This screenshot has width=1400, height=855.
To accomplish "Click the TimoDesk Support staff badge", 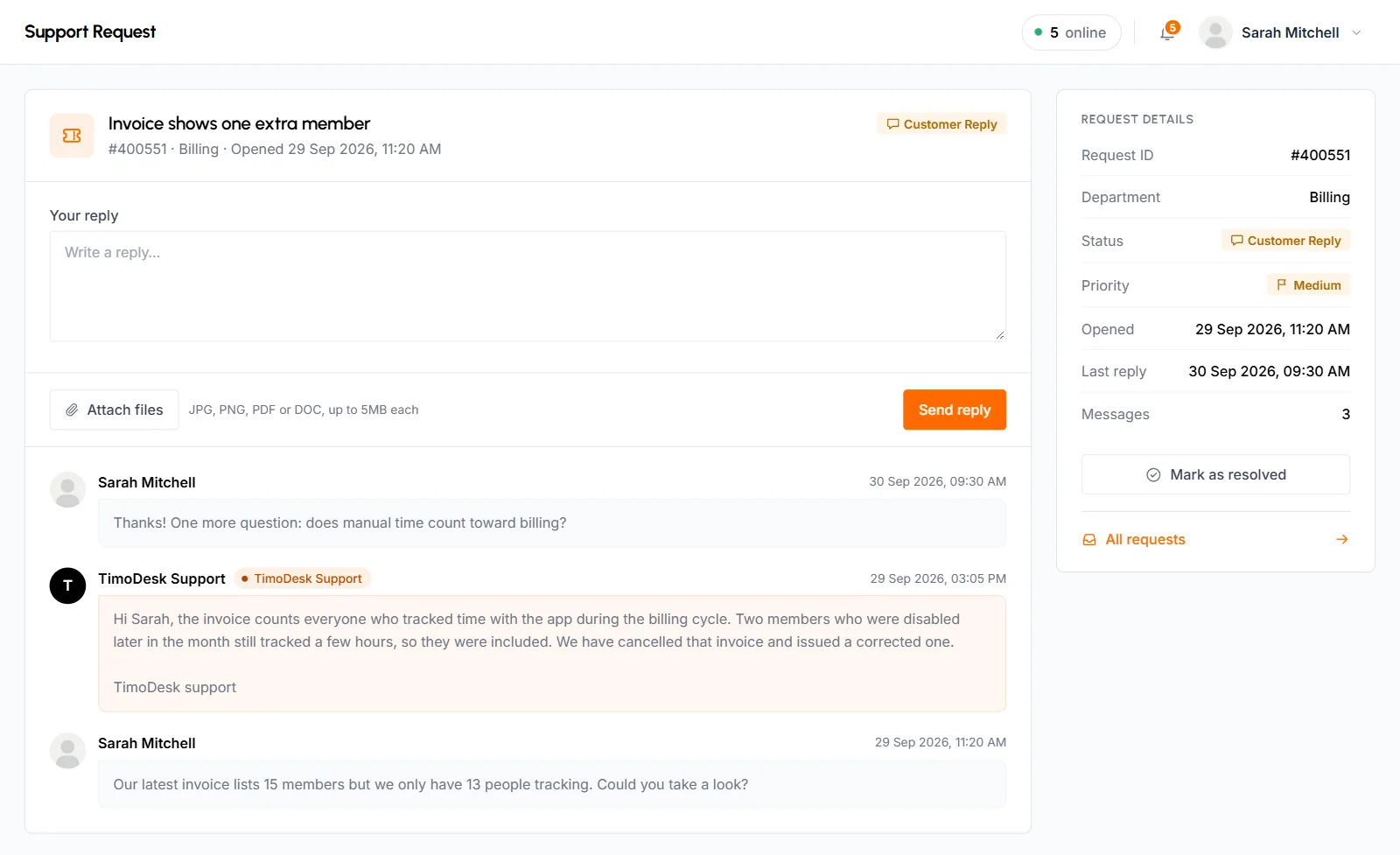I will tap(302, 578).
